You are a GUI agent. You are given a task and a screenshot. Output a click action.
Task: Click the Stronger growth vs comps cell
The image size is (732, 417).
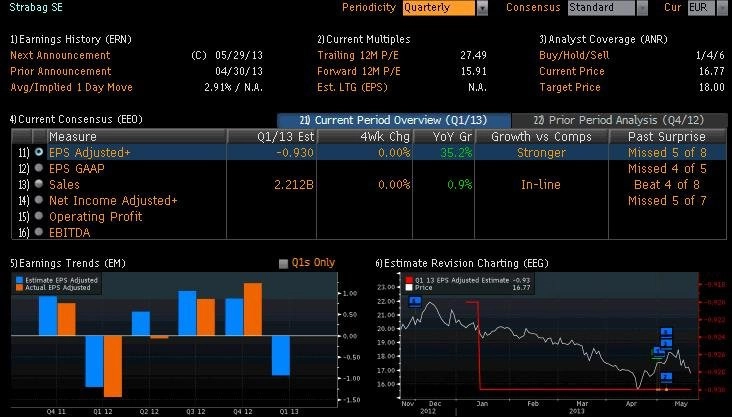tap(541, 153)
